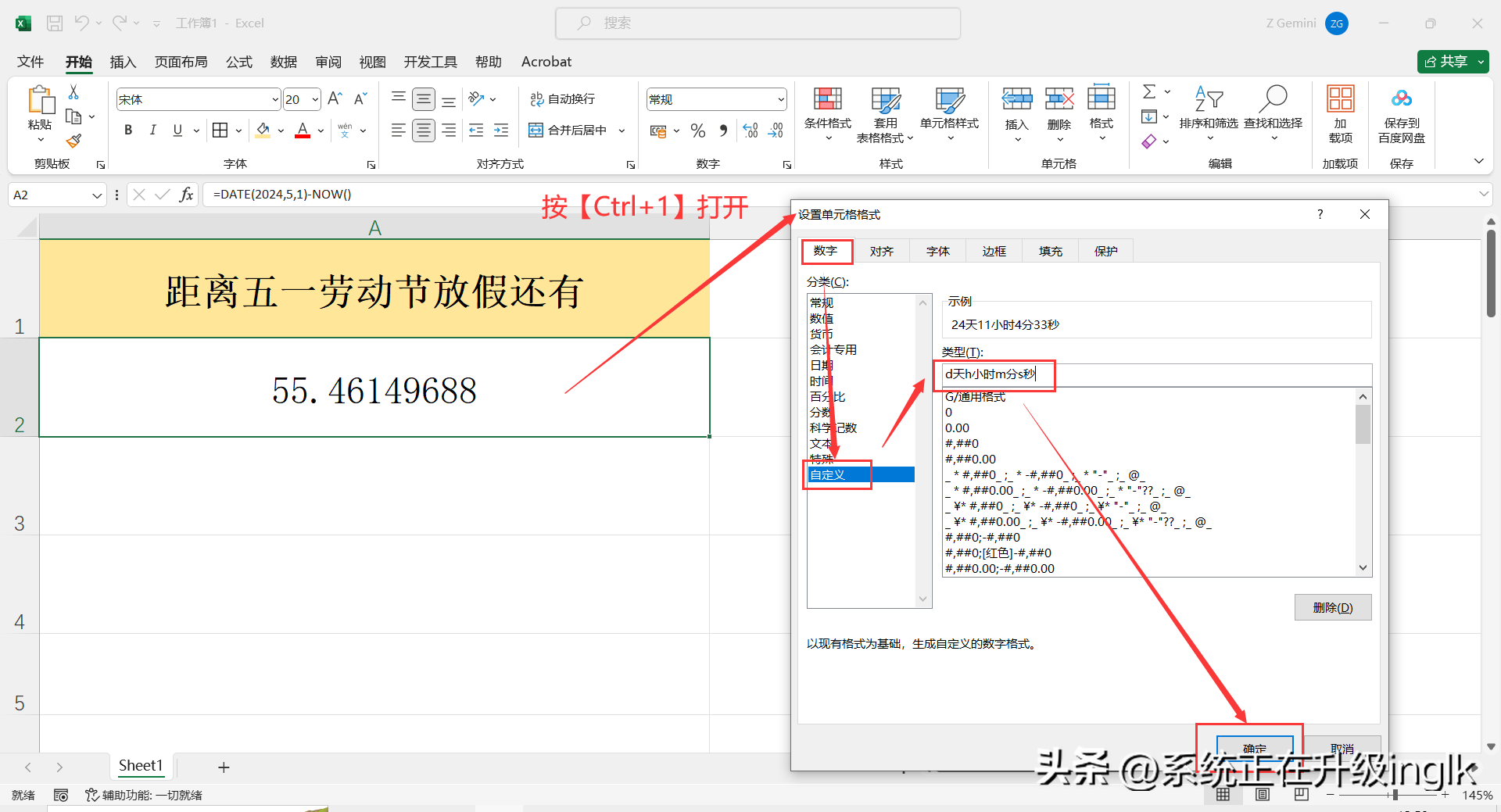Open the merge options dropdown arrow
The image size is (1501, 812).
click(x=622, y=131)
